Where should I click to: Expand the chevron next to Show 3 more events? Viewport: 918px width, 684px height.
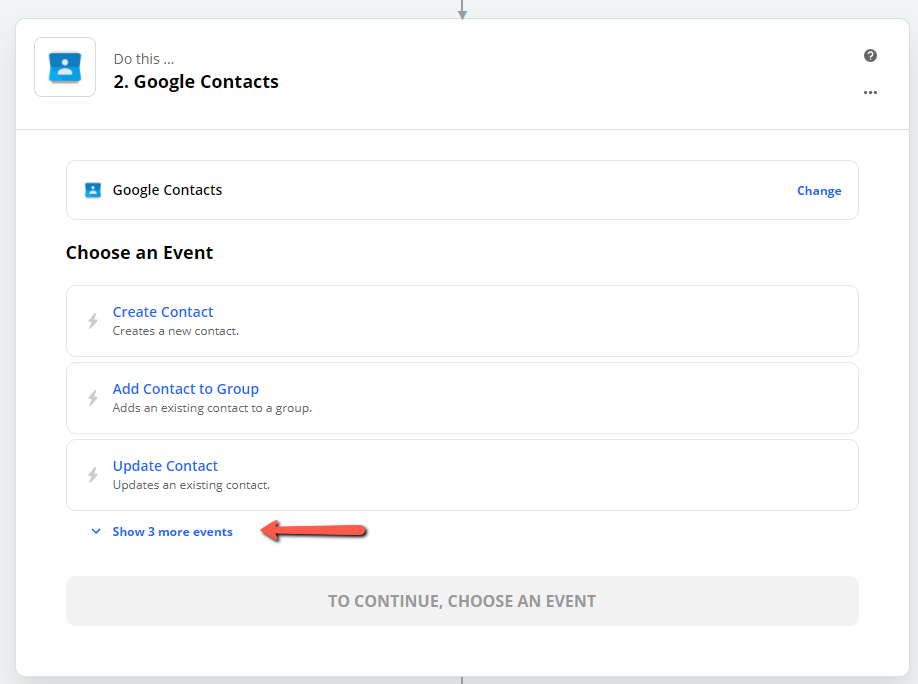(x=96, y=532)
